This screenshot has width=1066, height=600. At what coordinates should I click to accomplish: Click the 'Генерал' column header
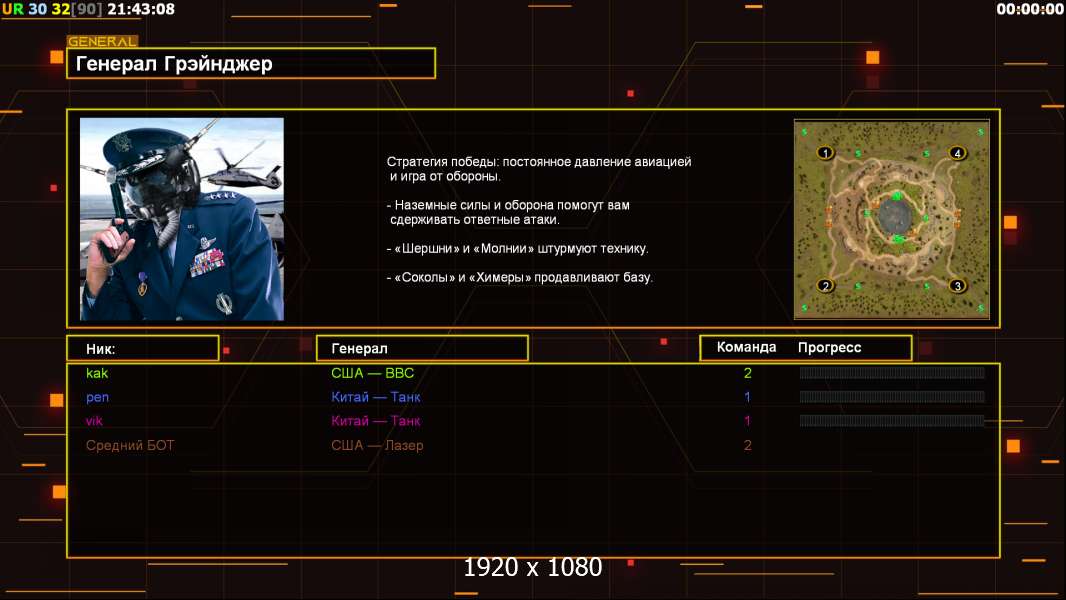click(422, 348)
